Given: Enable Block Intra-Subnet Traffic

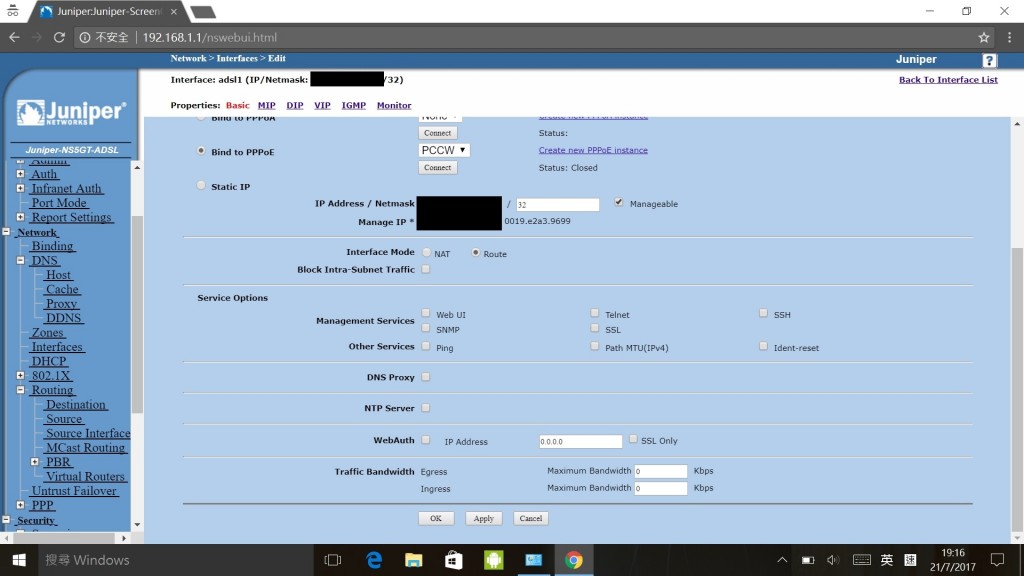Looking at the screenshot, I should (426, 268).
